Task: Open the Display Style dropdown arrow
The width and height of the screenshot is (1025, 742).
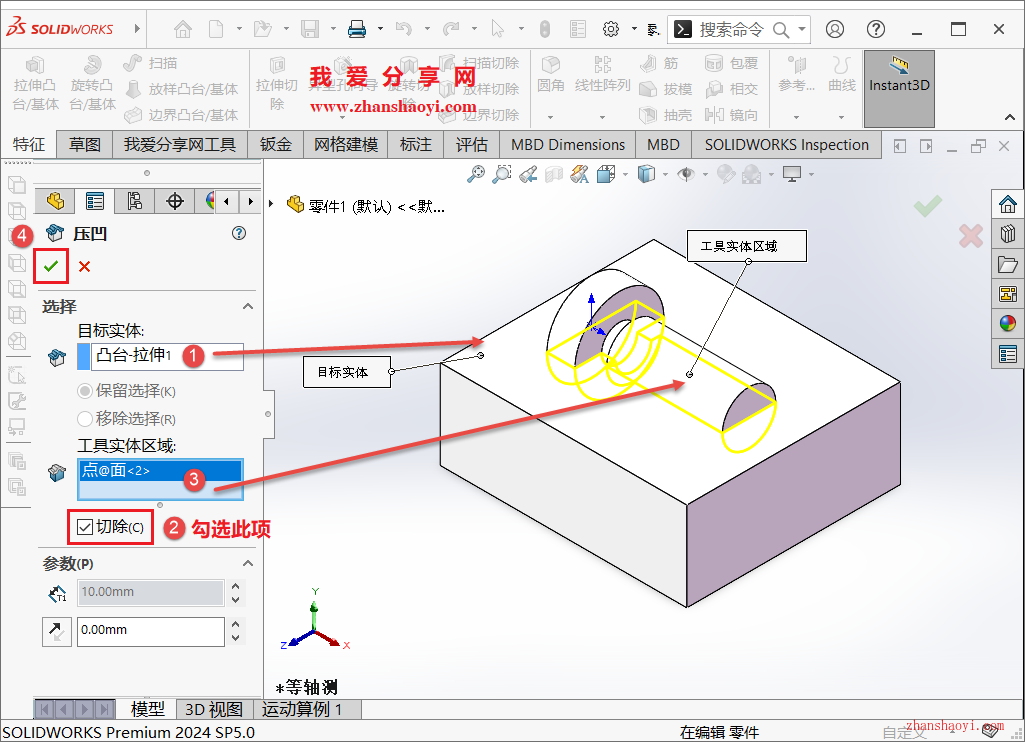Action: (x=665, y=173)
